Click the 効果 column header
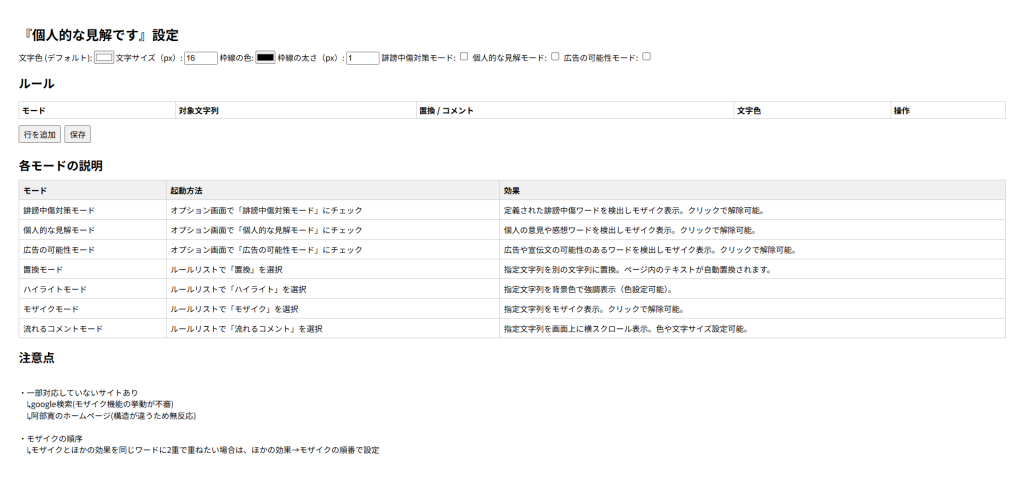The width and height of the screenshot is (1024, 478). point(752,191)
